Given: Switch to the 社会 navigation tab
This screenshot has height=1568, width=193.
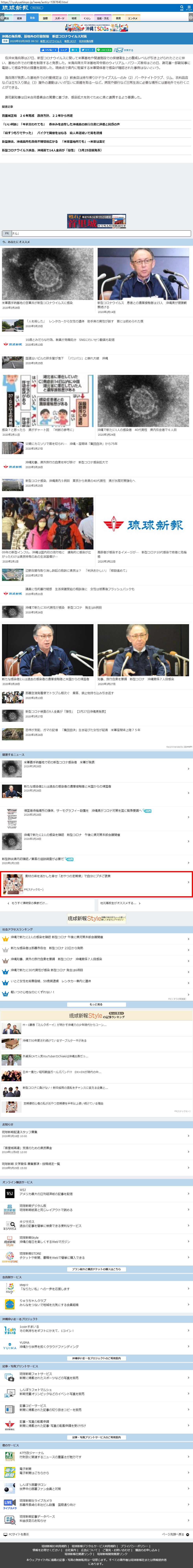Looking at the screenshot, I should click(32, 18).
